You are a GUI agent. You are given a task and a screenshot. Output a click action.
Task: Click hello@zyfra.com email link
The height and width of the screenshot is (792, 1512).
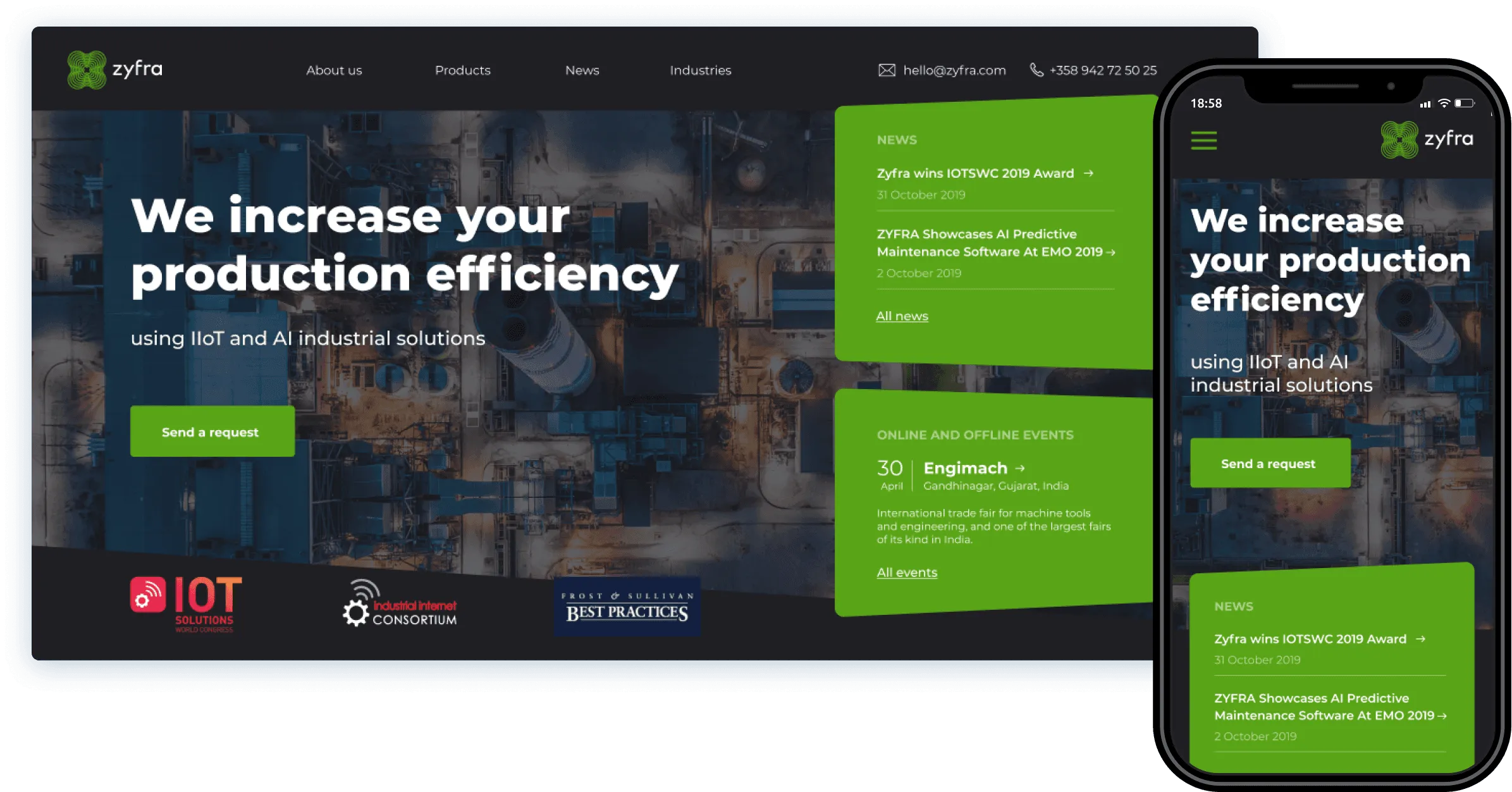[954, 70]
